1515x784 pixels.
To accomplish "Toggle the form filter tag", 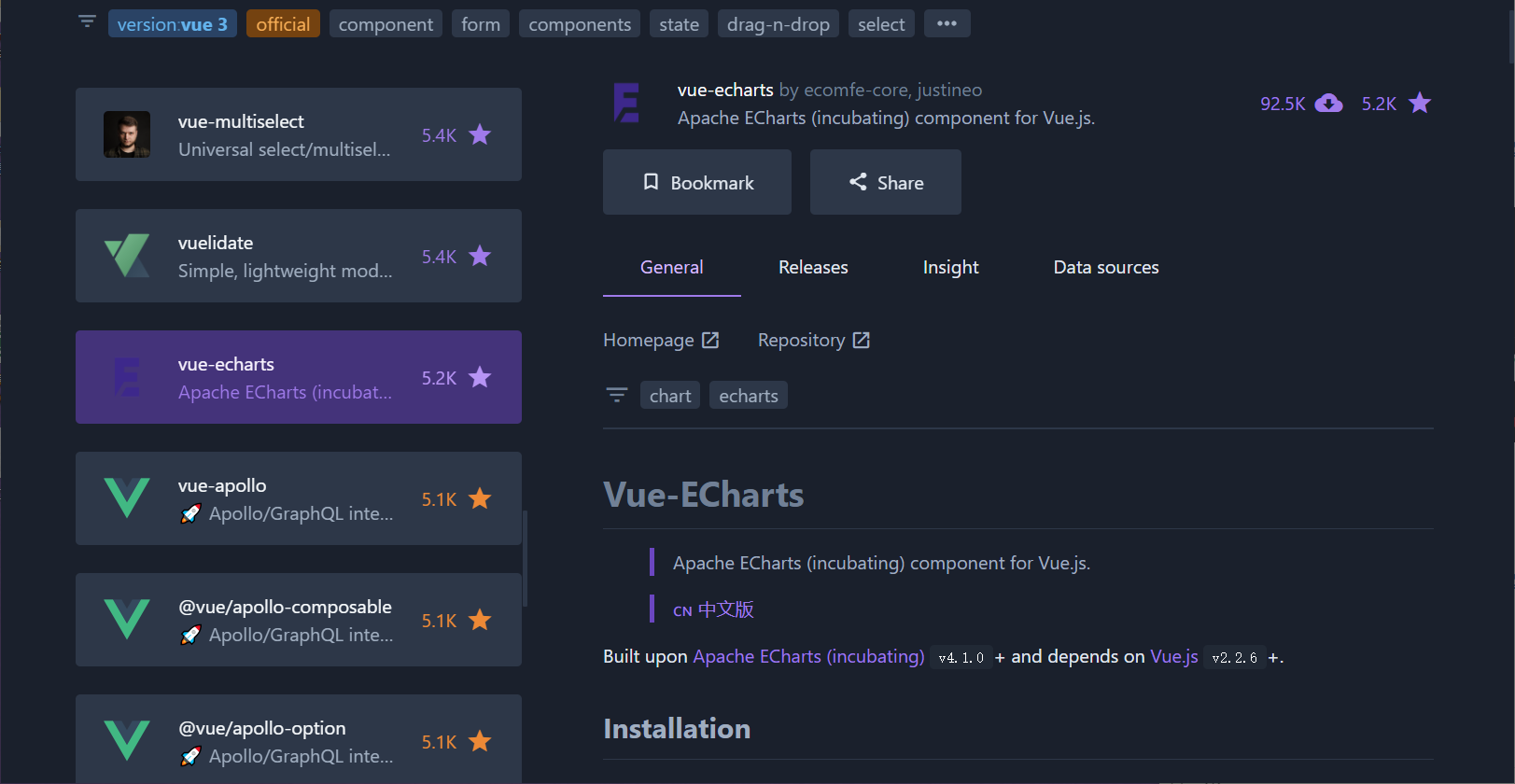I will 481,24.
